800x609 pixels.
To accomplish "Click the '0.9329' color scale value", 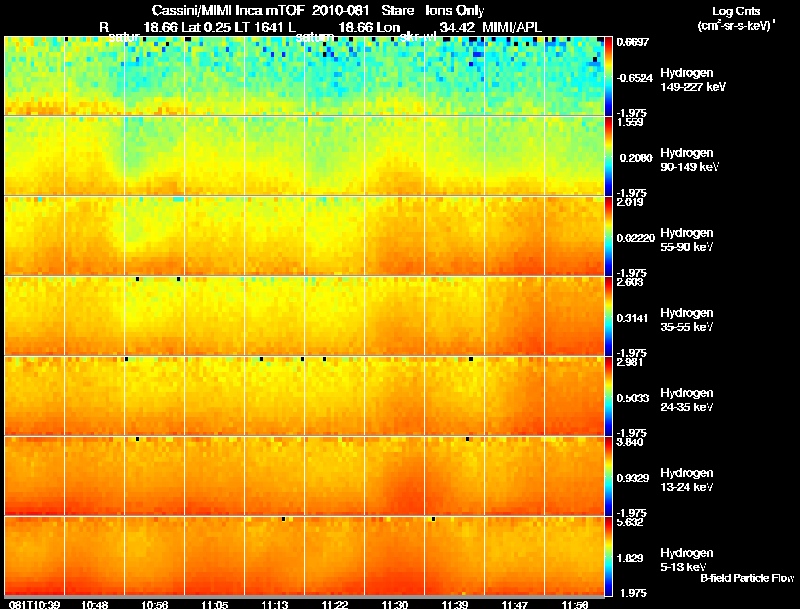I will point(633,478).
